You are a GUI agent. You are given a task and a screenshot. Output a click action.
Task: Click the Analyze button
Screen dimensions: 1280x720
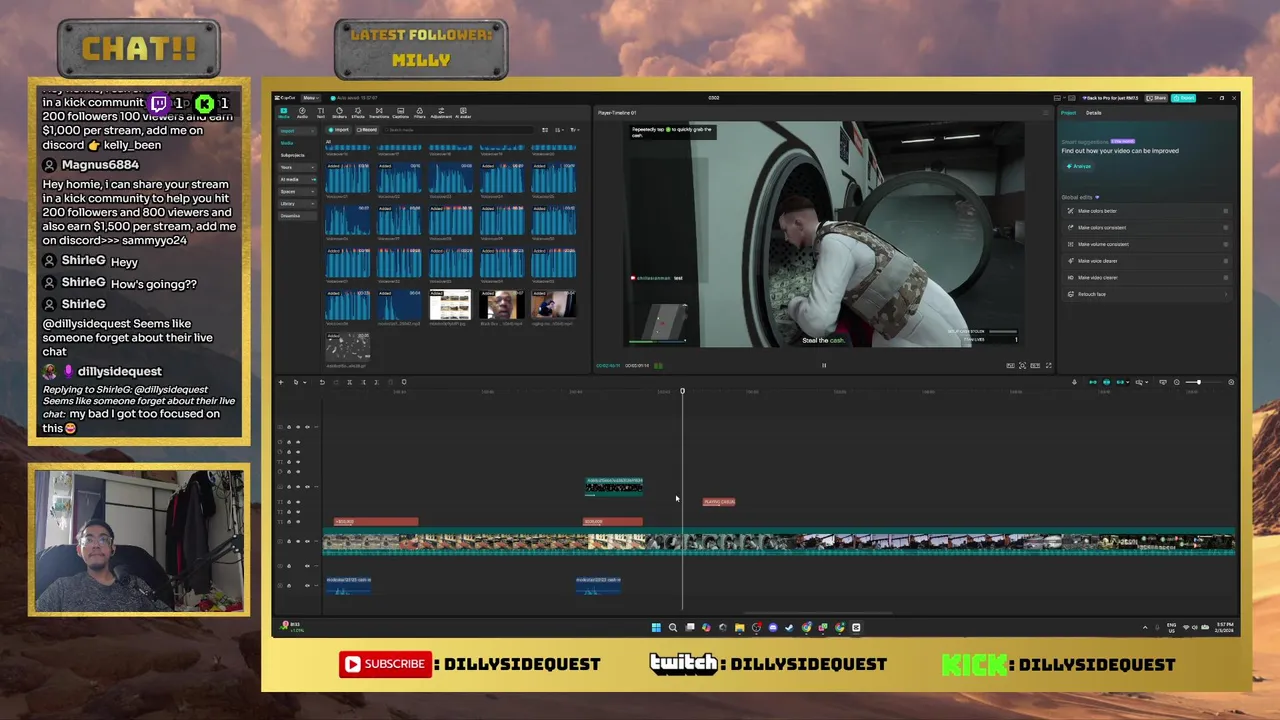(1079, 166)
